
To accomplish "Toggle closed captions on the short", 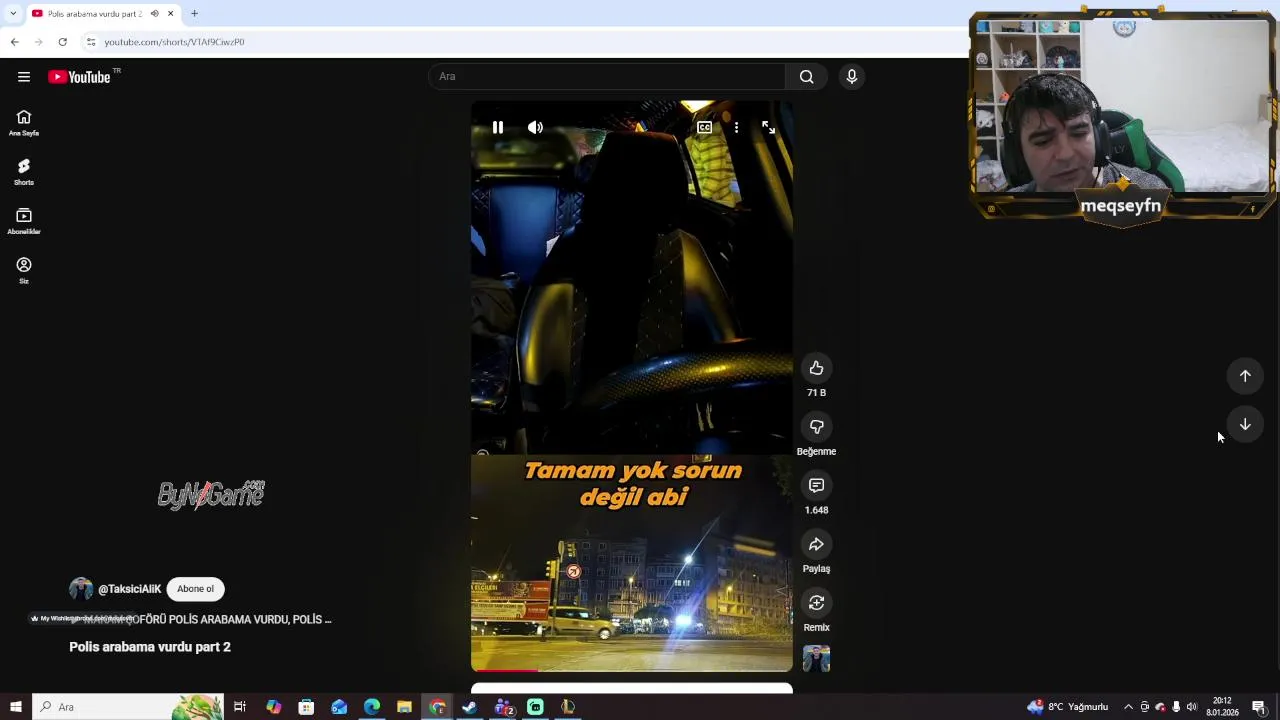I will (704, 127).
